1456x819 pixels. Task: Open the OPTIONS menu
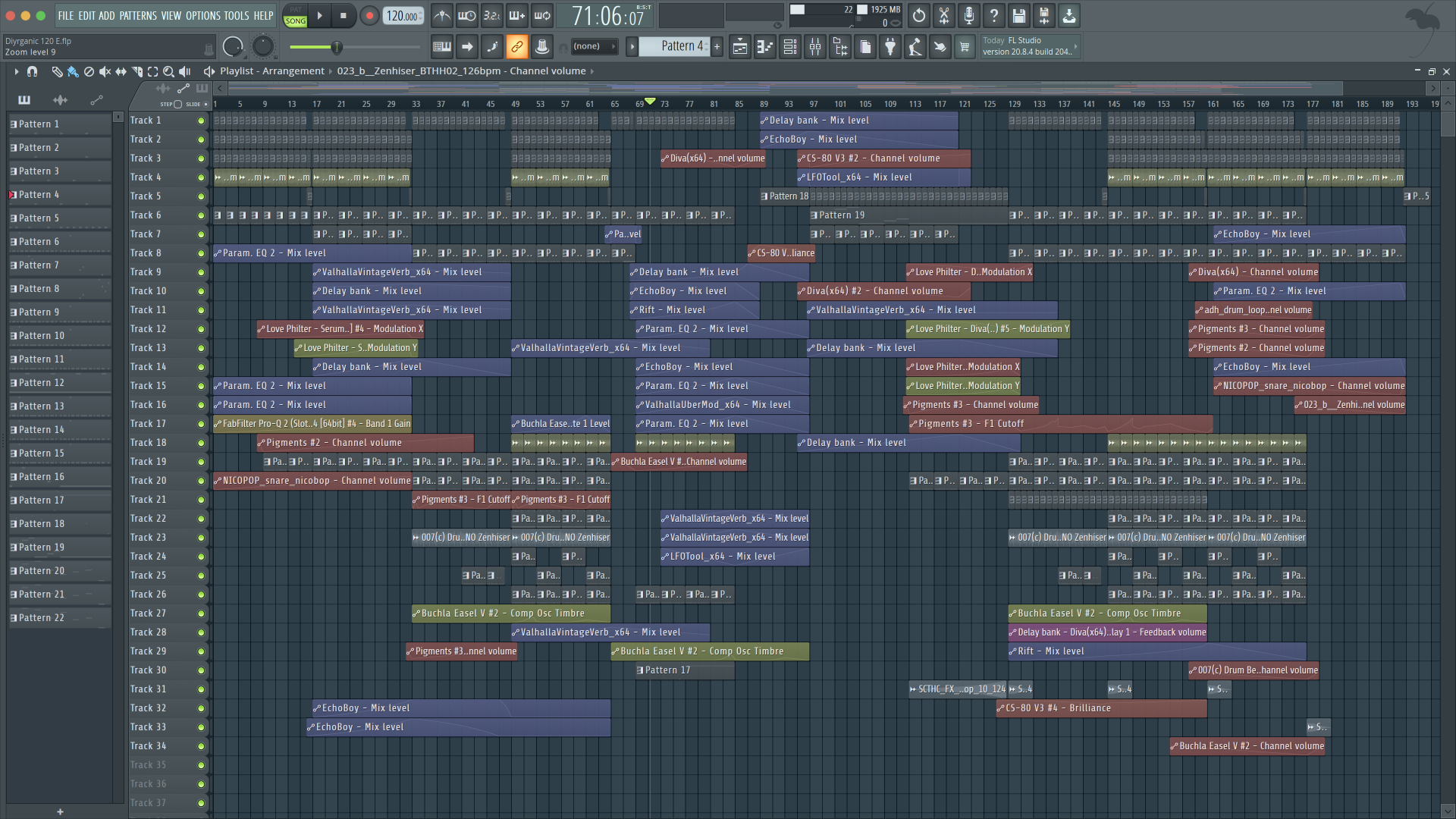click(202, 15)
